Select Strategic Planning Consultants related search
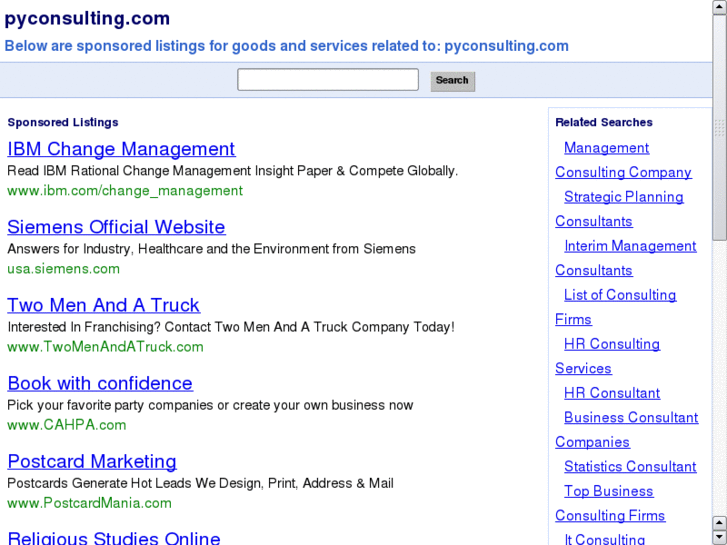 point(623,197)
